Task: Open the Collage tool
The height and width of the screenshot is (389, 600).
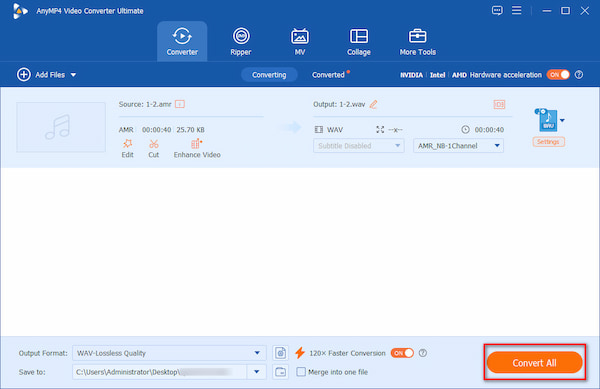Action: click(x=359, y=41)
